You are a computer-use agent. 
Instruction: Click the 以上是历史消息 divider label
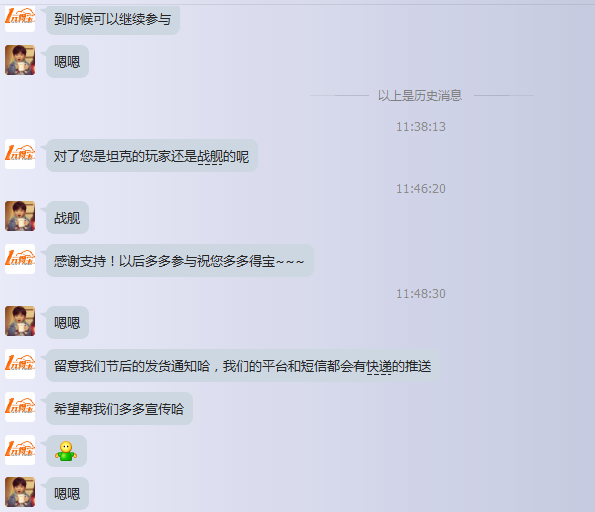click(420, 95)
